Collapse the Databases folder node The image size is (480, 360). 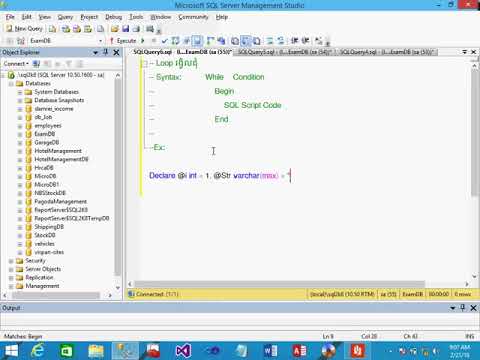click(11, 84)
